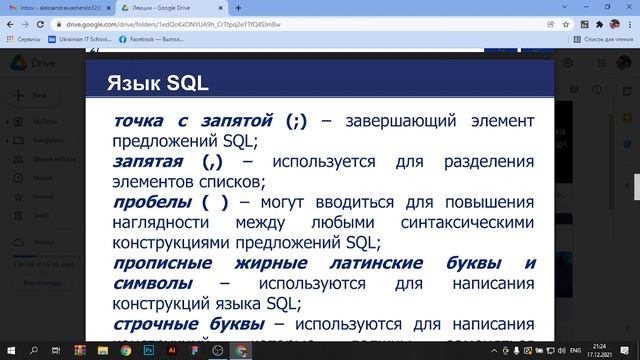Go forward to next page
Image resolution: width=640 pixels, height=360 pixels.
click(25, 24)
